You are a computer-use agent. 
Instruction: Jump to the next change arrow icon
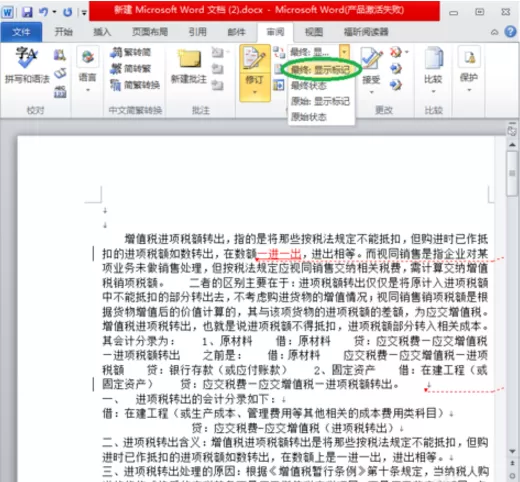tap(396, 85)
